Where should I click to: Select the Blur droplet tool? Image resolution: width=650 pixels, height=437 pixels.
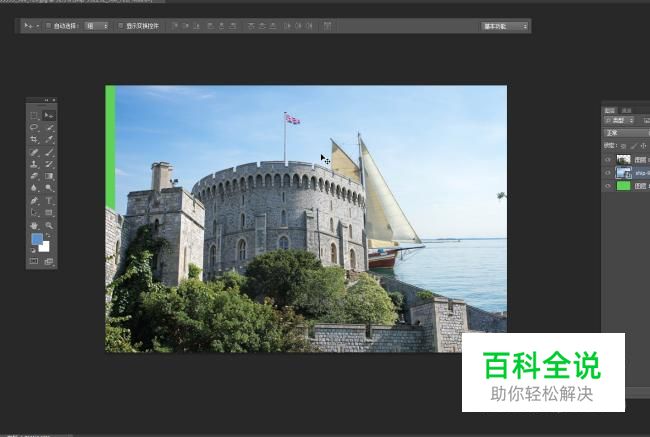click(x=34, y=188)
